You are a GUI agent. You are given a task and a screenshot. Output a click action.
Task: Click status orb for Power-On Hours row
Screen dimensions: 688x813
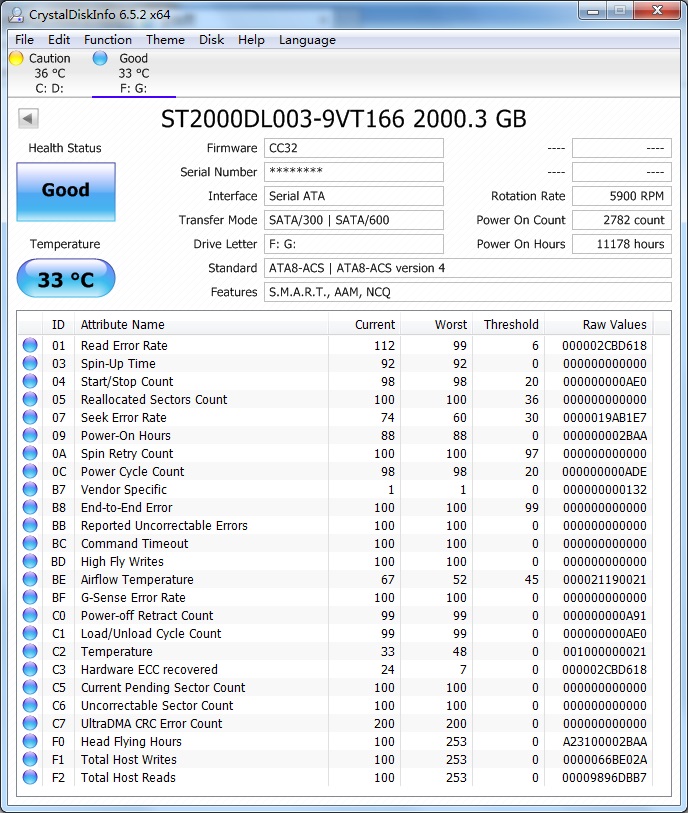tap(30, 436)
